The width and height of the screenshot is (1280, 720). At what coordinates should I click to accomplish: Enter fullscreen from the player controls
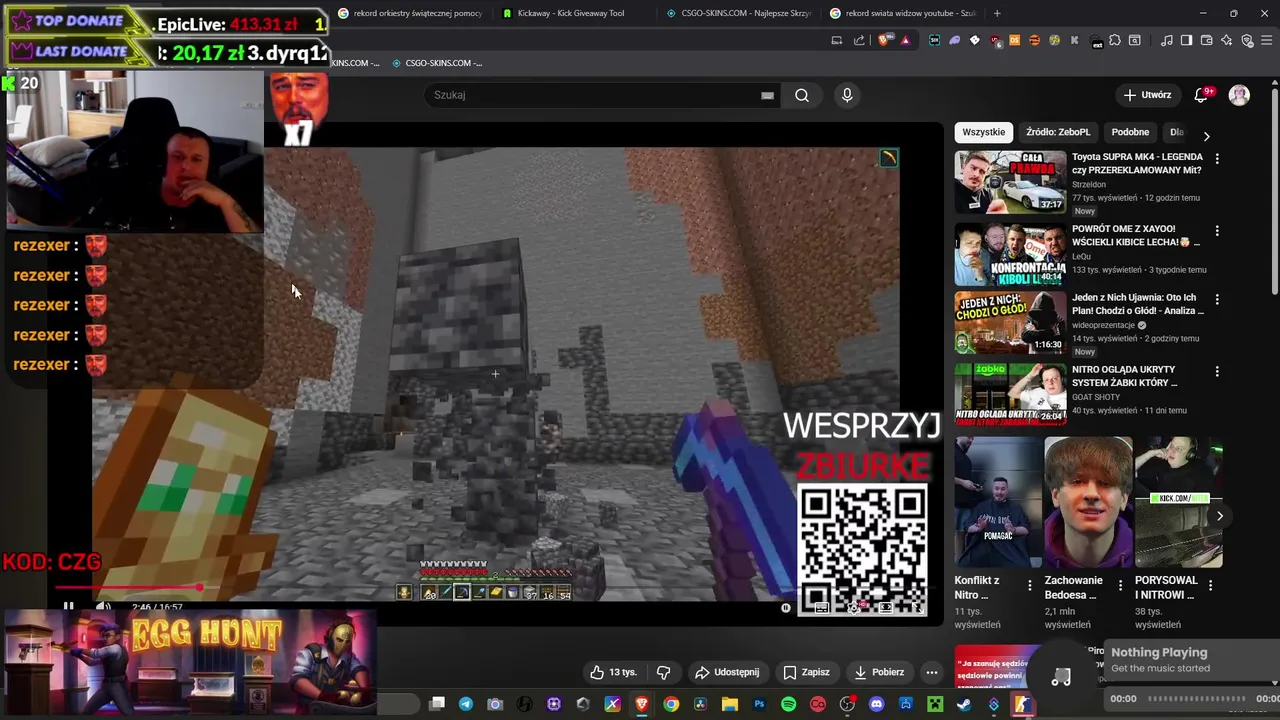point(918,607)
